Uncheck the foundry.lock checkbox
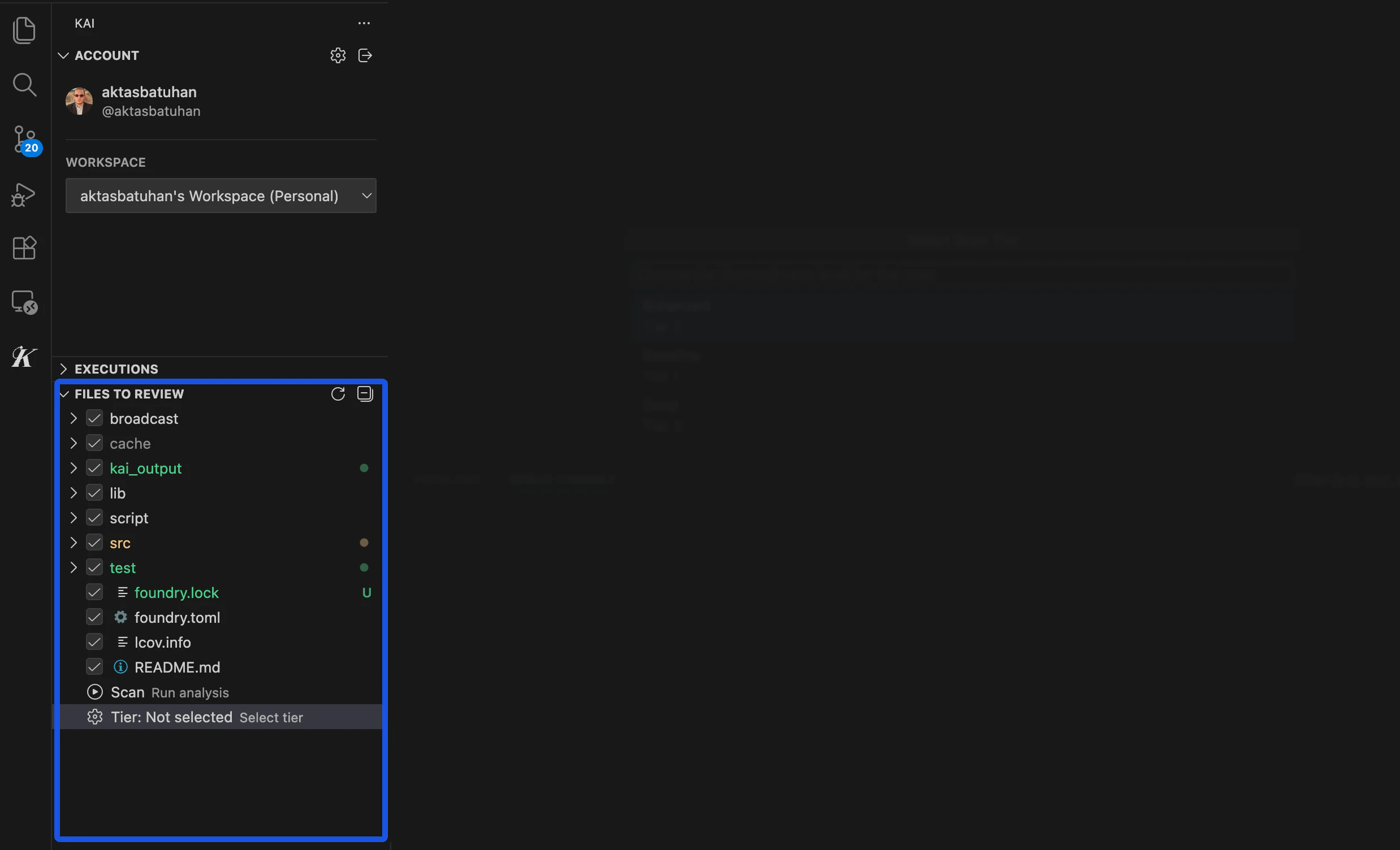Viewport: 1400px width, 850px height. [x=94, y=592]
